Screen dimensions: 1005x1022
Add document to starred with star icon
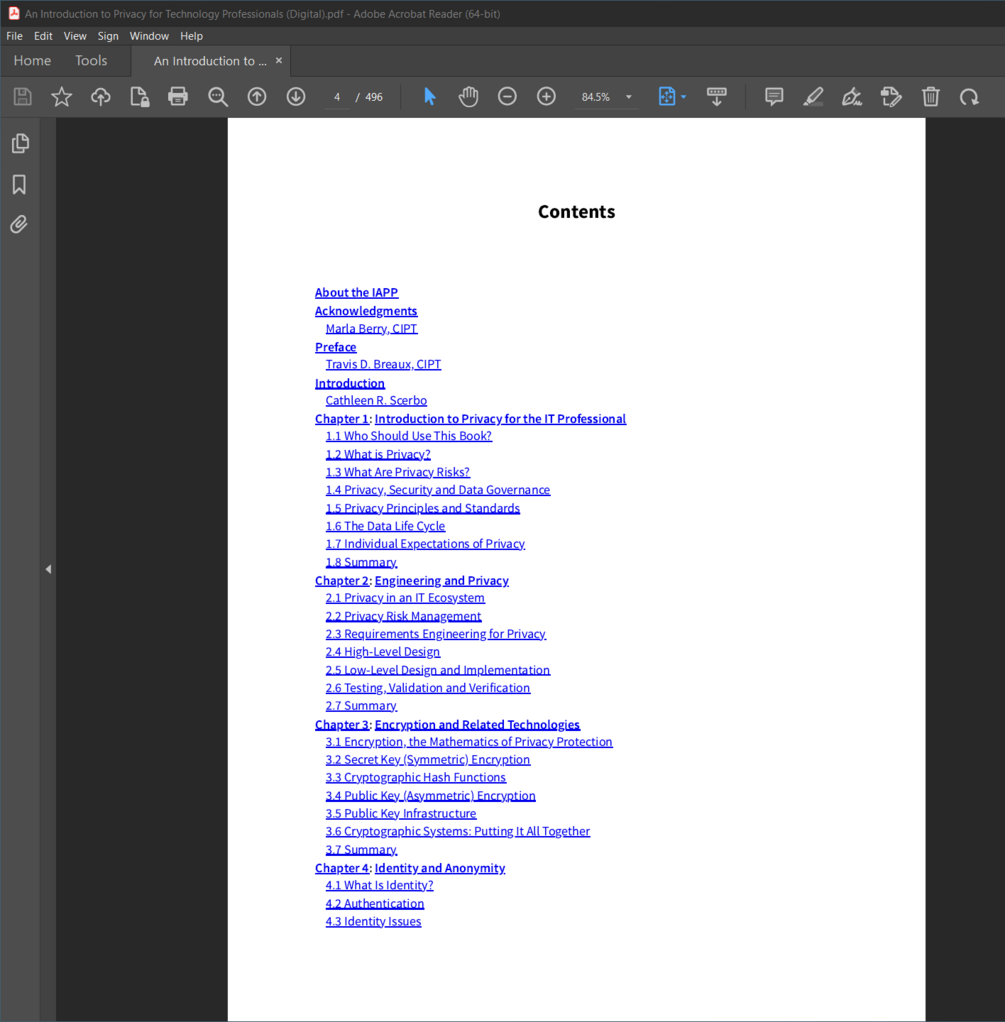62,97
